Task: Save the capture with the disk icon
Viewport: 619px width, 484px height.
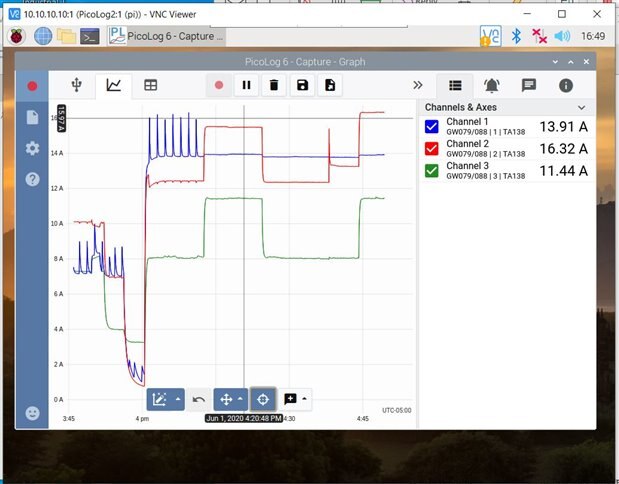Action: [x=302, y=86]
